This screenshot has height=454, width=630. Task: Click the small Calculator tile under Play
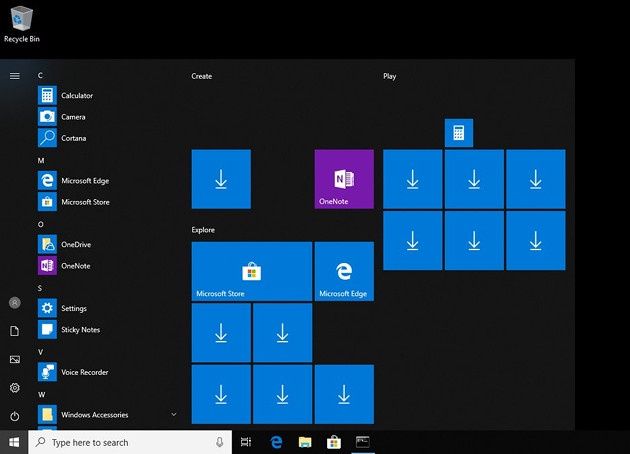pyautogui.click(x=459, y=133)
